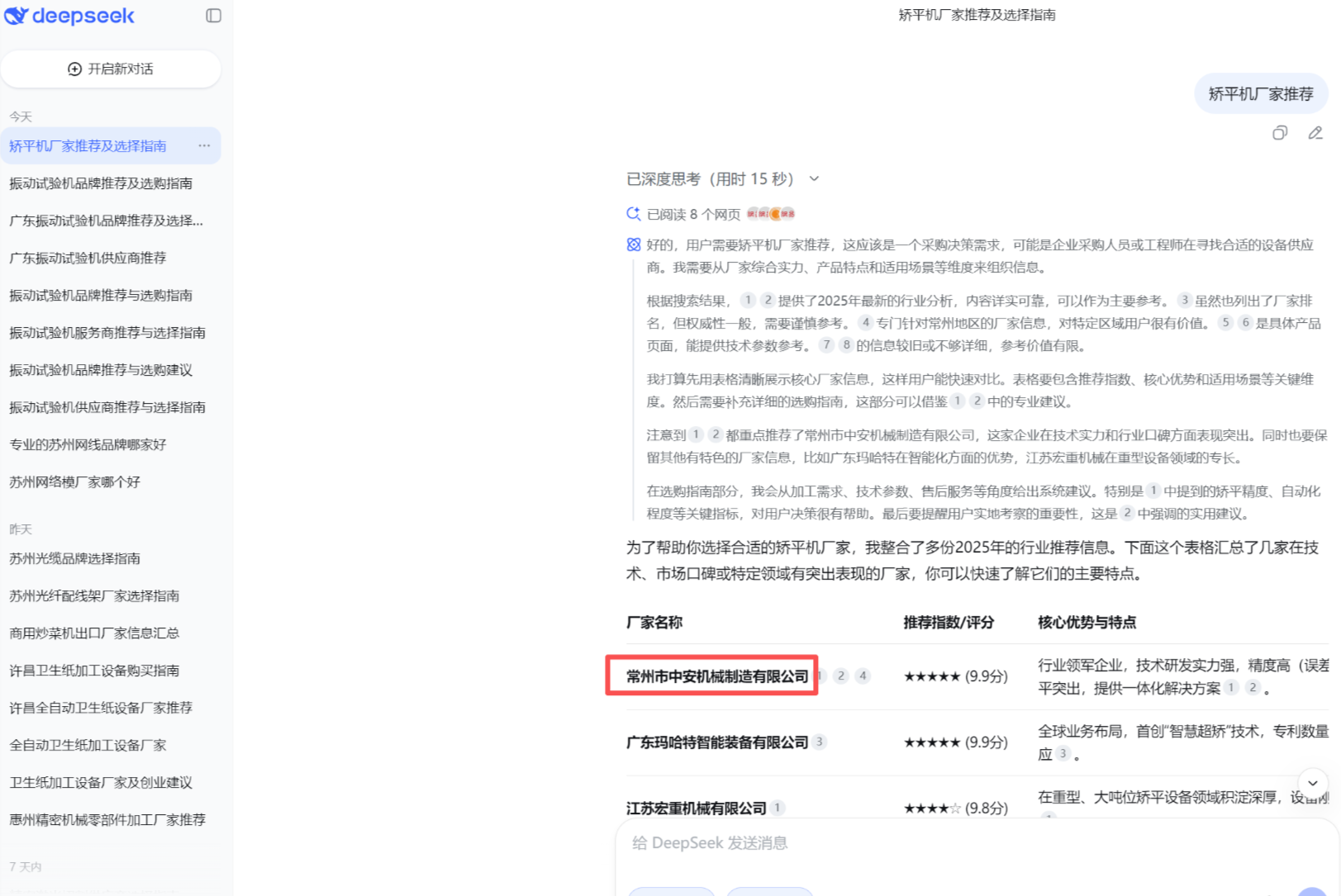Select chat 惠州精密机械零部件加工厂家推荐

pos(107,820)
